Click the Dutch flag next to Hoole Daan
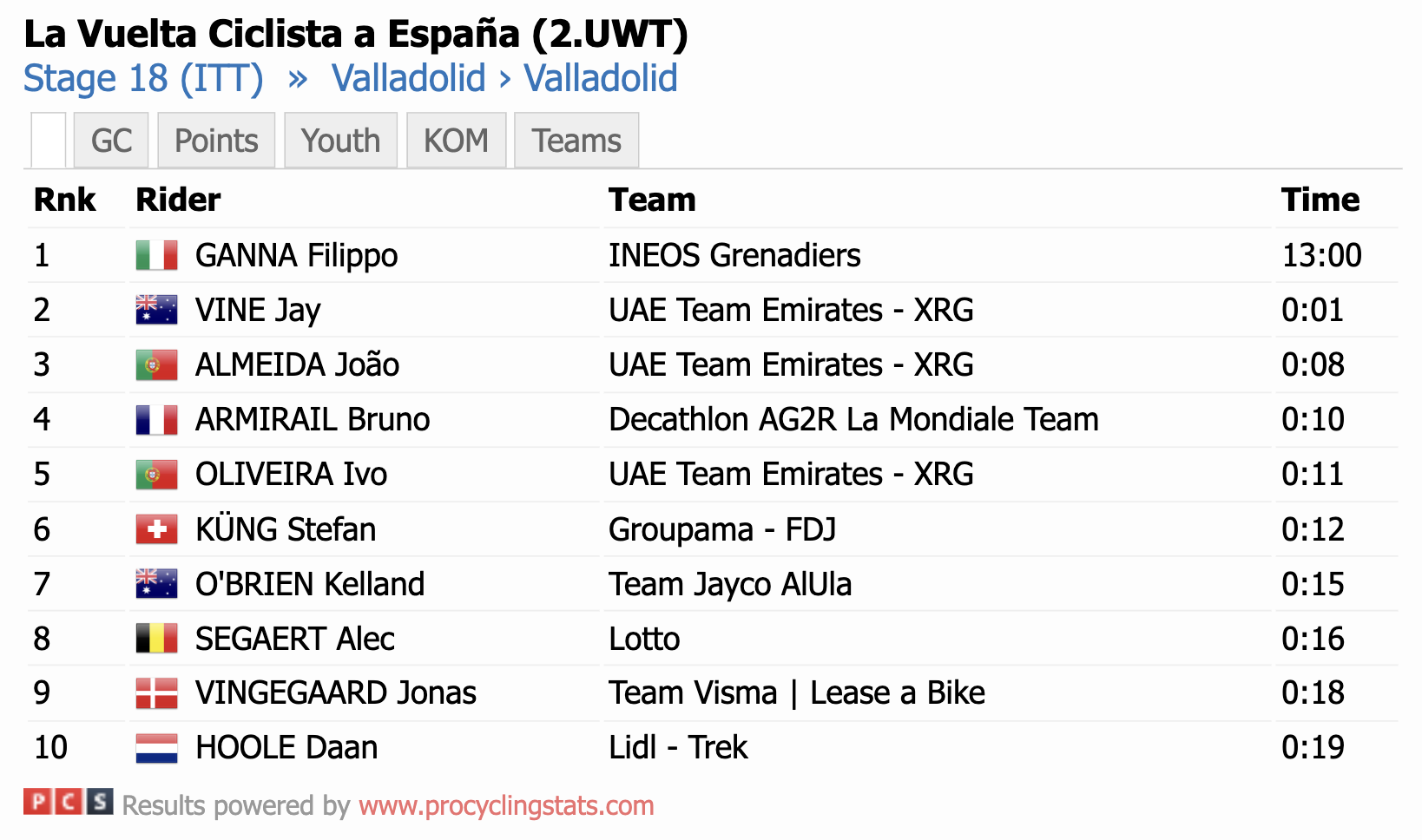 (x=157, y=748)
